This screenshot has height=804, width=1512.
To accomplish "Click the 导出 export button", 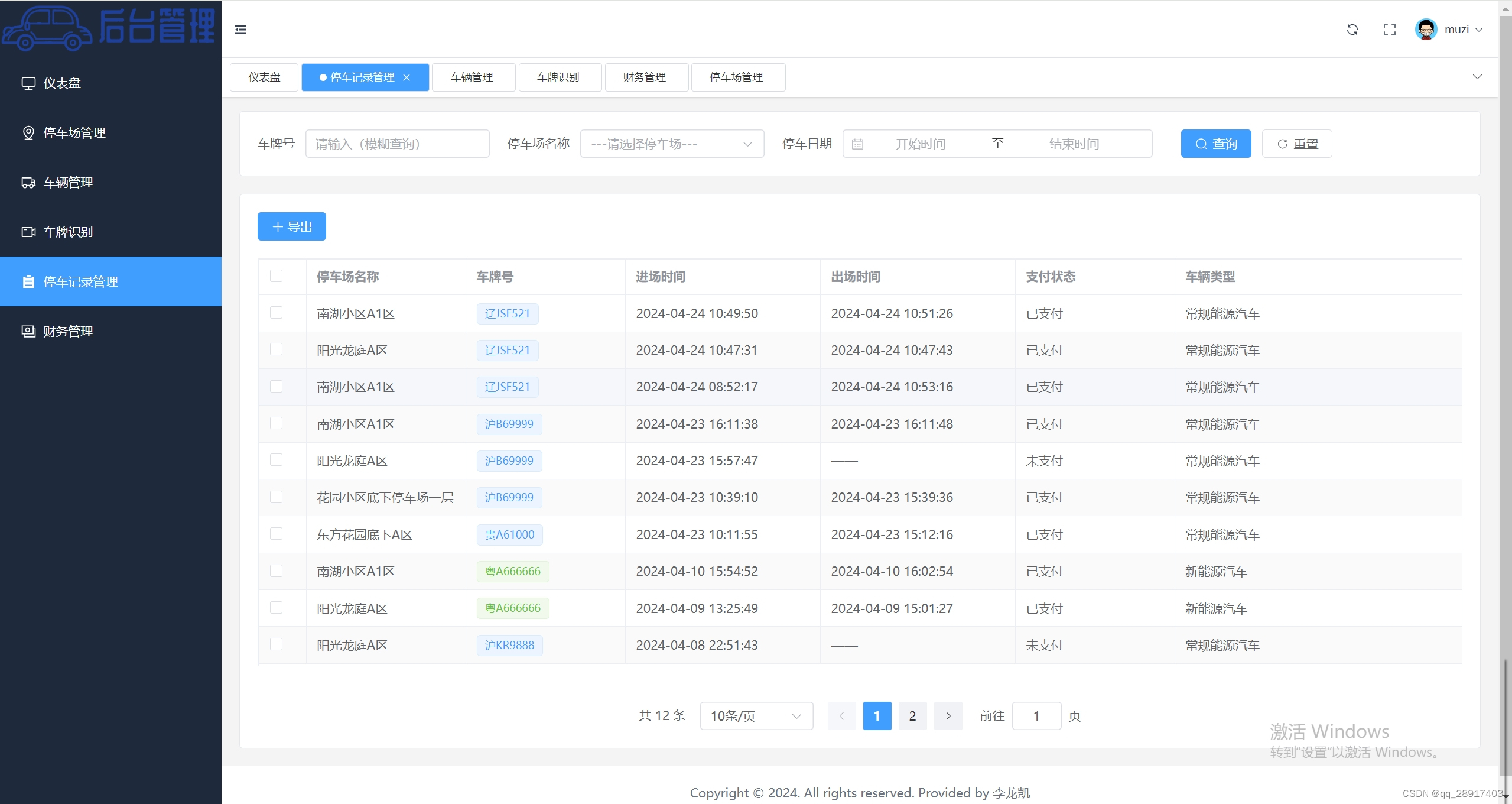I will coord(291,226).
